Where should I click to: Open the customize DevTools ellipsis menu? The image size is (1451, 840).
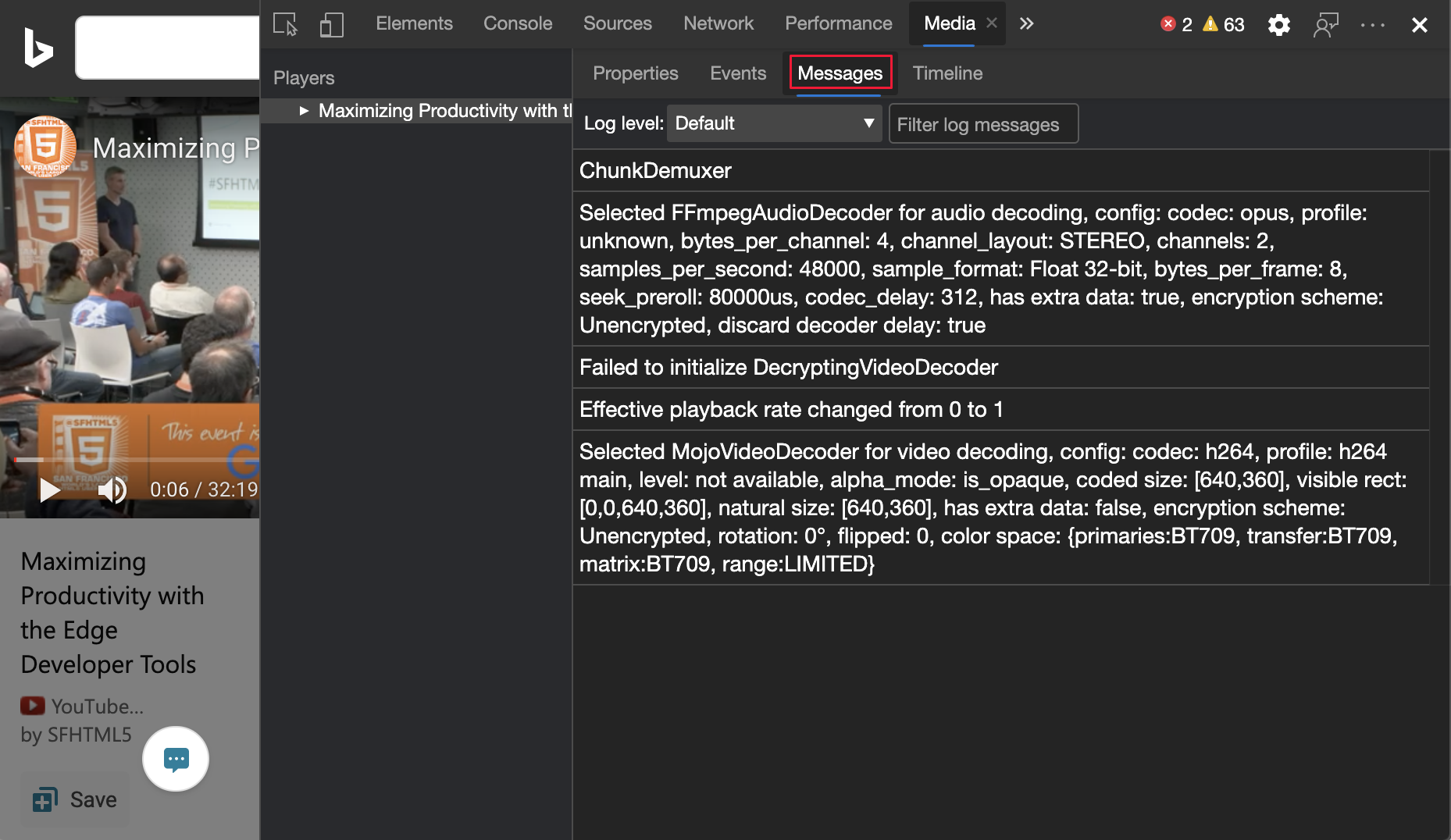pyautogui.click(x=1372, y=25)
